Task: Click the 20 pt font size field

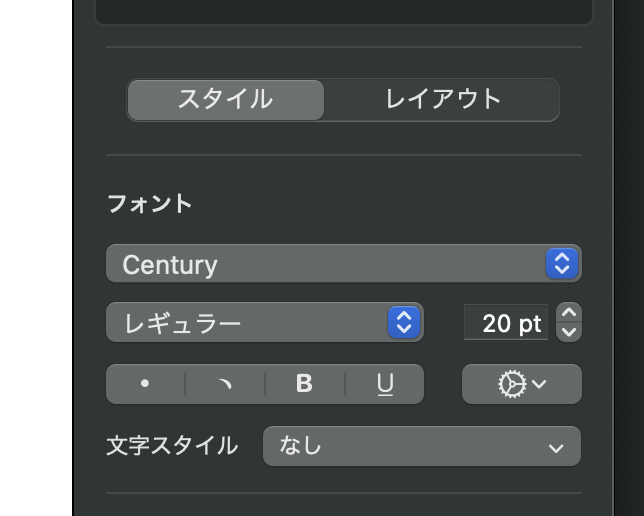Action: click(506, 323)
